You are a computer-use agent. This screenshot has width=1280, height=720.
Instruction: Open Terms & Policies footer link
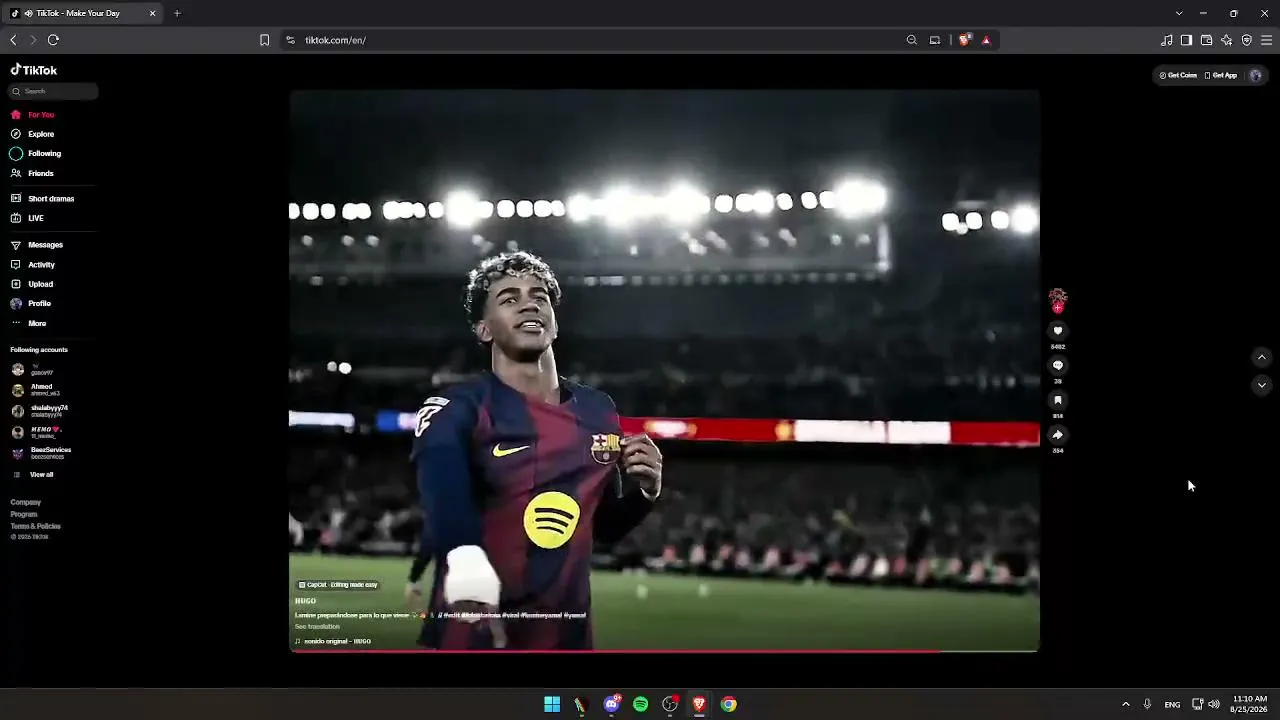[x=36, y=527]
